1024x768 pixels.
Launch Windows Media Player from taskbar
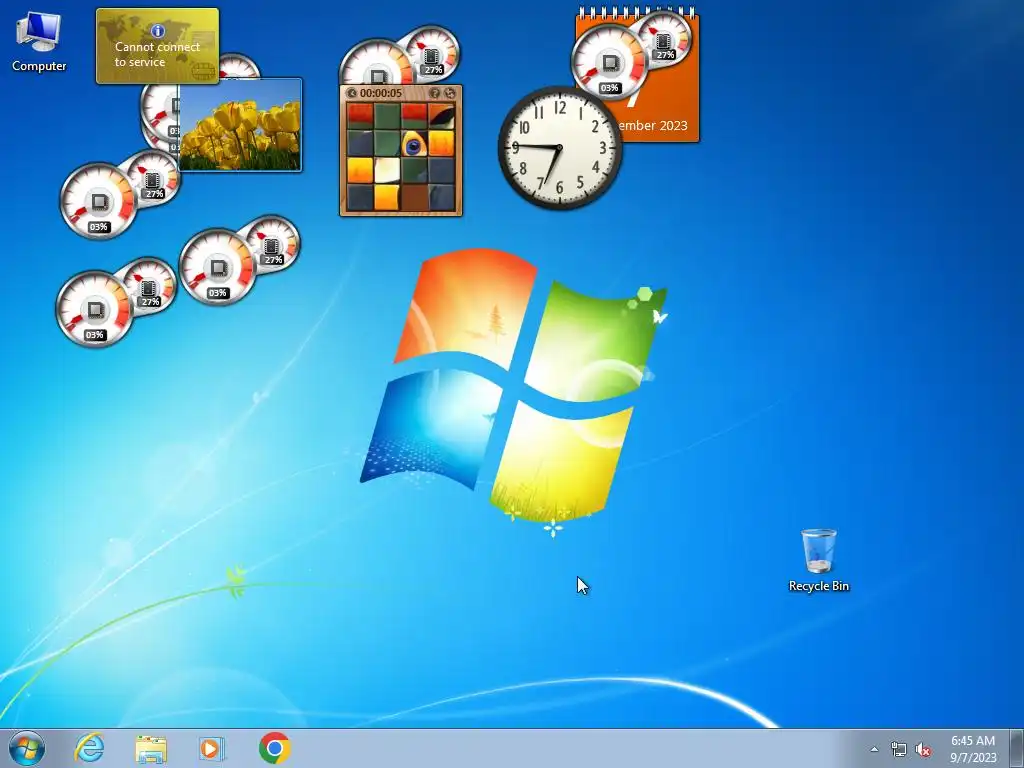(x=211, y=748)
